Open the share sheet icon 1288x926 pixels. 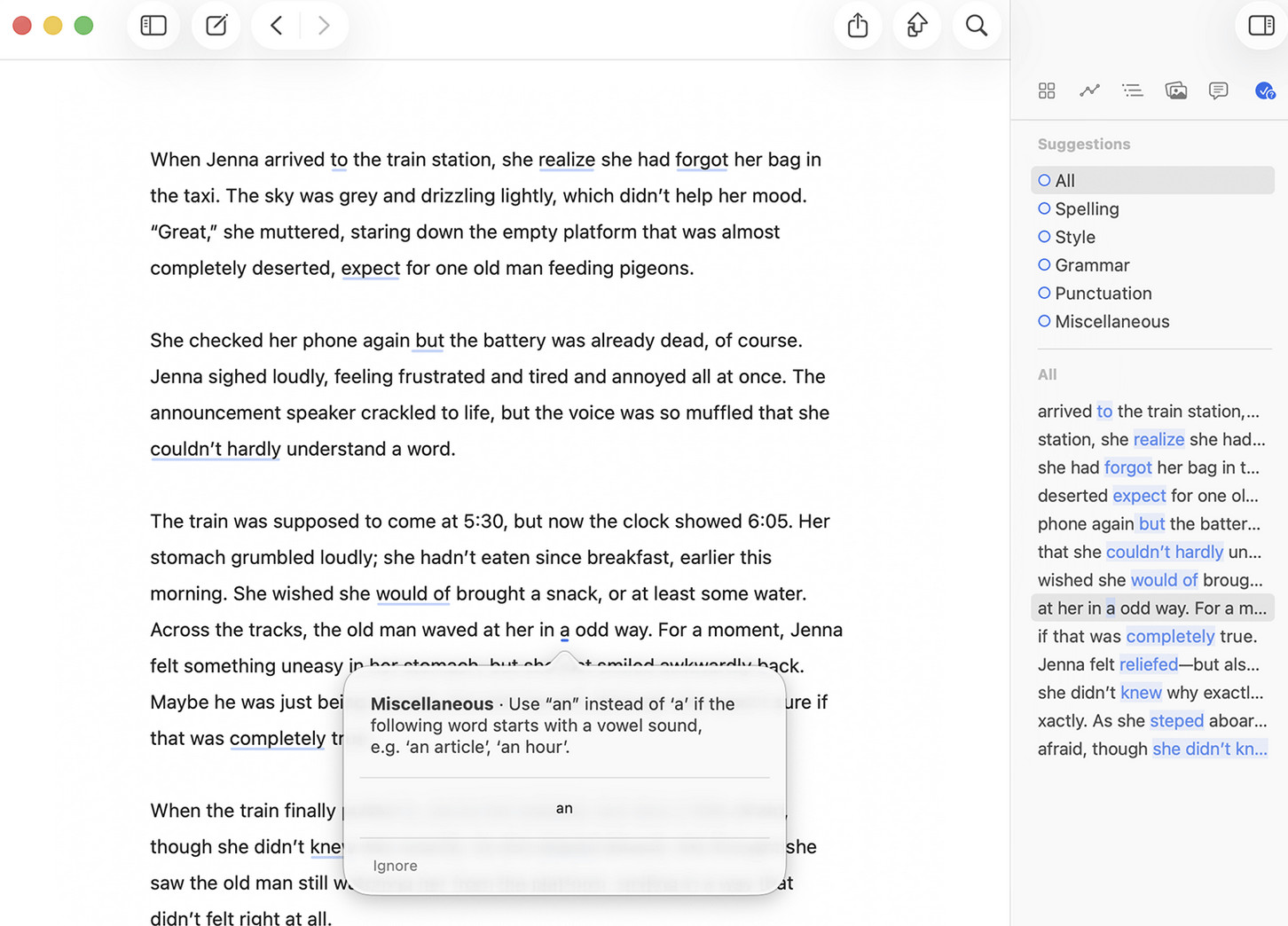(x=858, y=26)
